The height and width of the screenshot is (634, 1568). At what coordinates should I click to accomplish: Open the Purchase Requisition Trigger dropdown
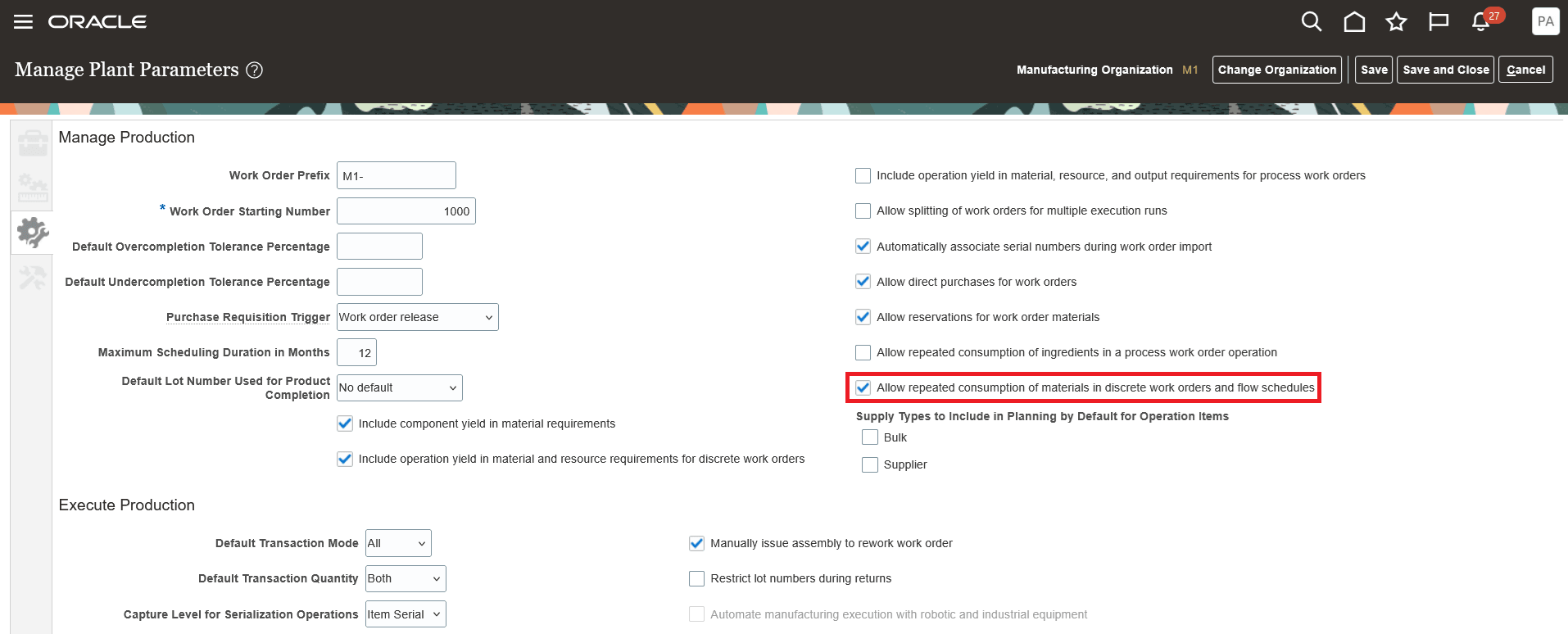[418, 317]
